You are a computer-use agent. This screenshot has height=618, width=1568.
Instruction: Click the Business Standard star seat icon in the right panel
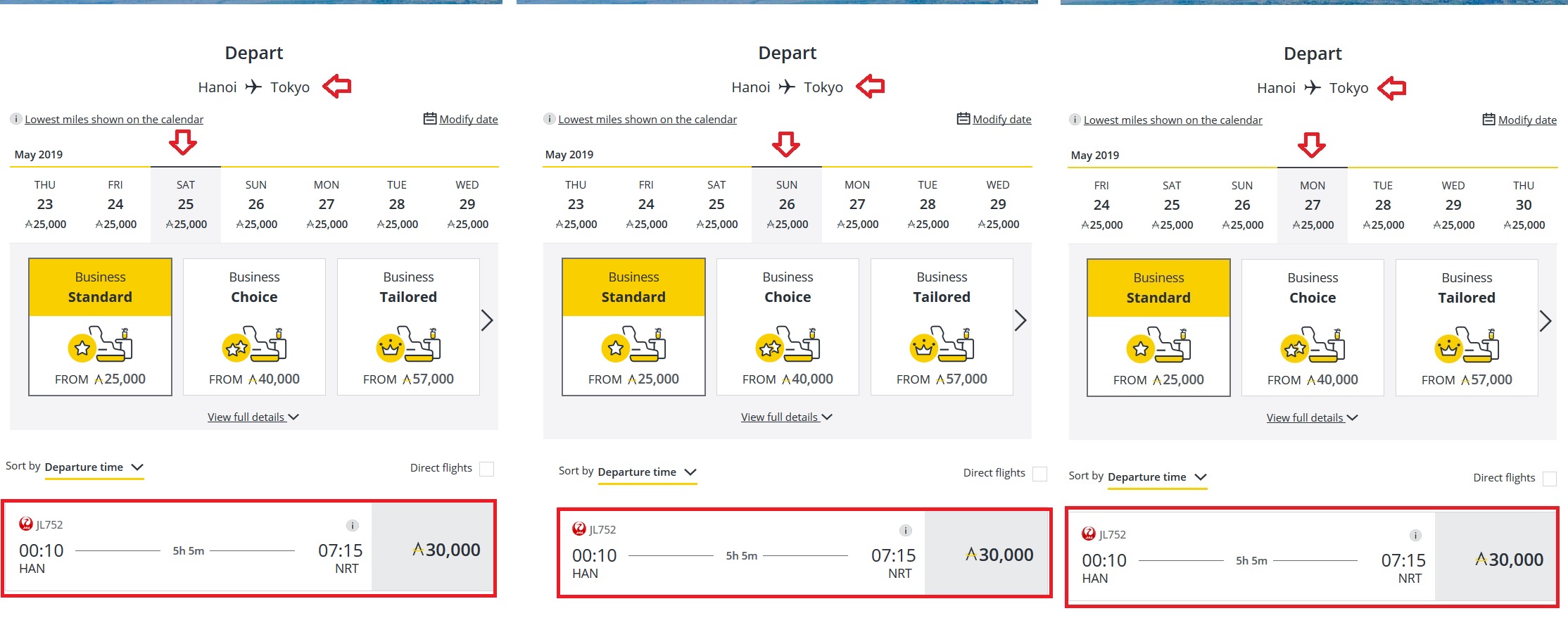pos(1158,345)
